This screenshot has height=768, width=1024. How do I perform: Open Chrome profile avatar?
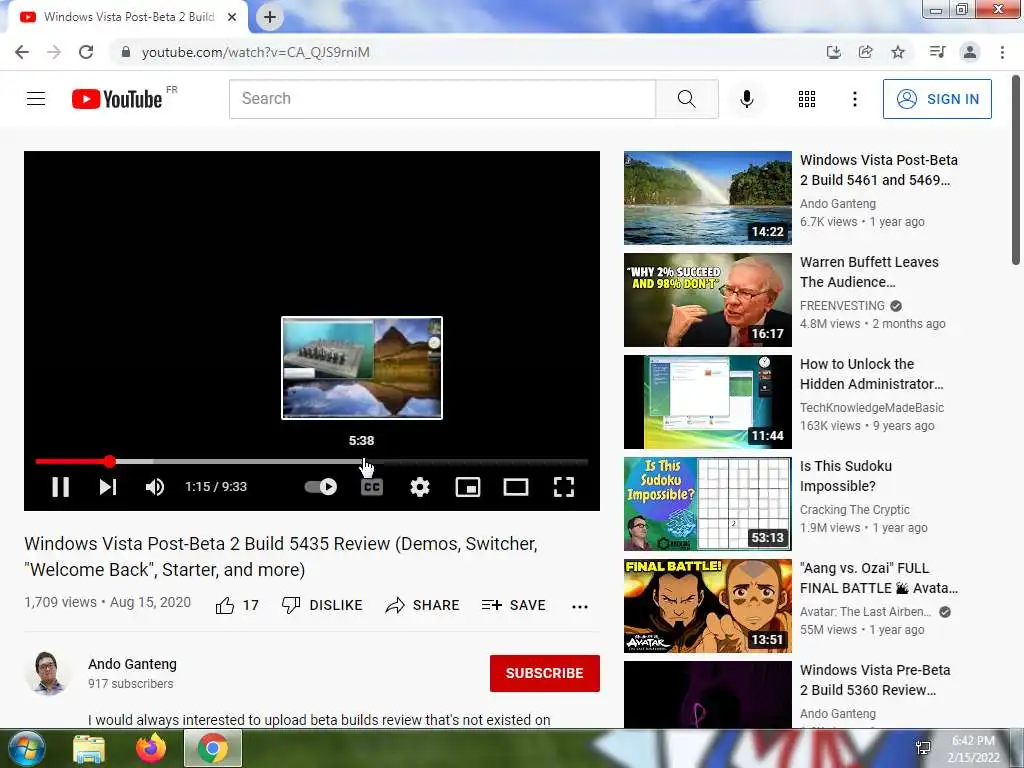click(x=970, y=52)
